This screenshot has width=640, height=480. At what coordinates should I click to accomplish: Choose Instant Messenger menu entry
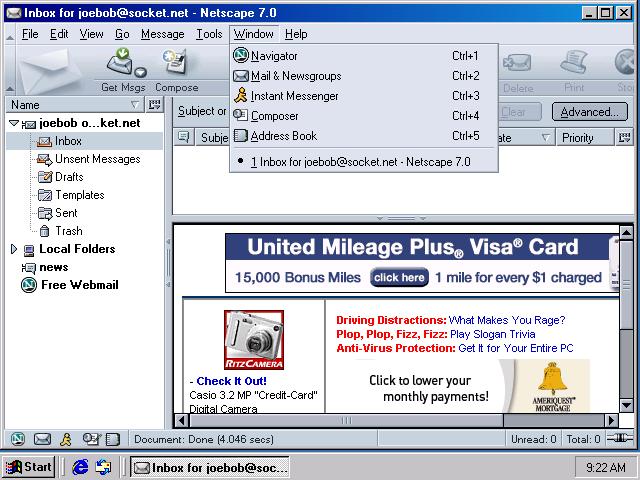point(364,96)
